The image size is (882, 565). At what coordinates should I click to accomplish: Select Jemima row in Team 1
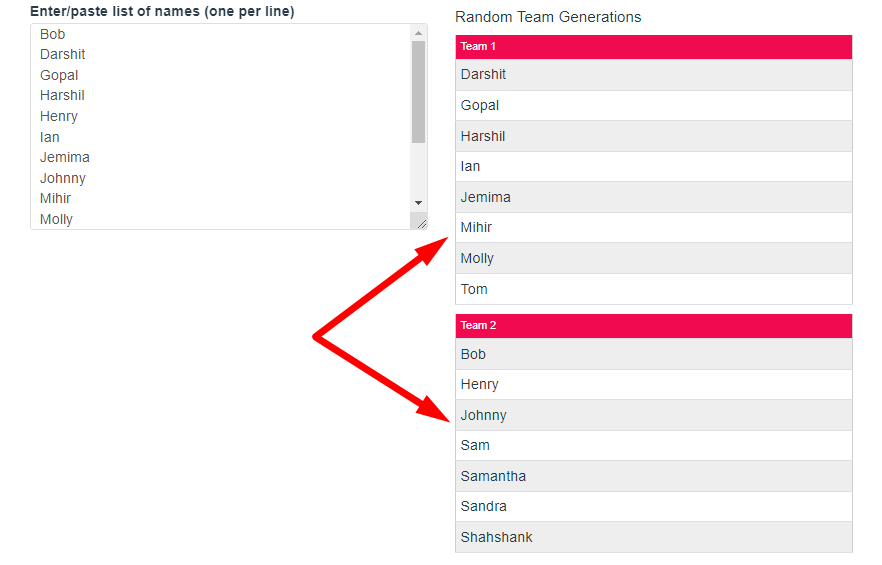click(654, 197)
